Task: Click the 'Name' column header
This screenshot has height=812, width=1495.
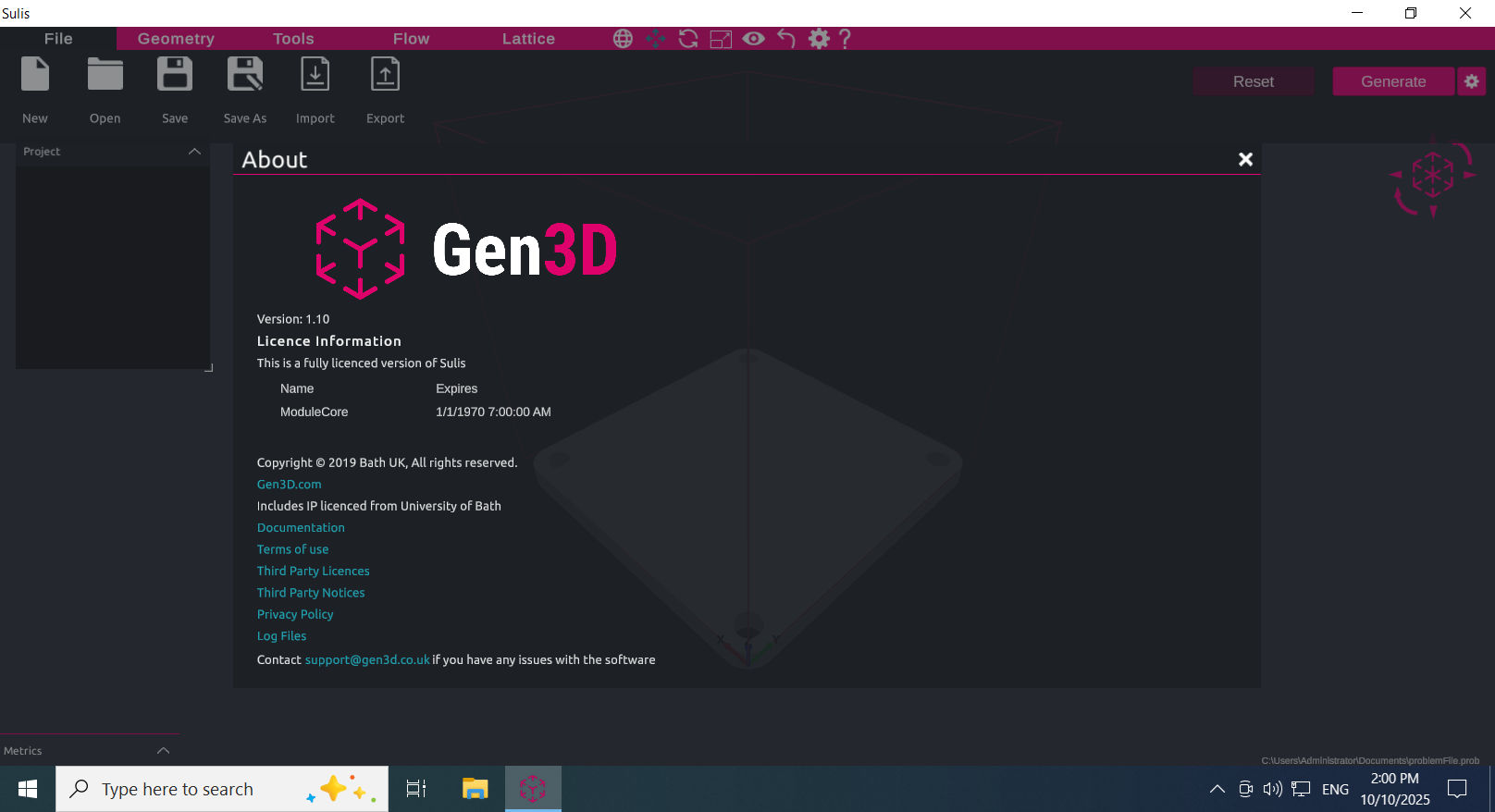Action: tap(297, 389)
